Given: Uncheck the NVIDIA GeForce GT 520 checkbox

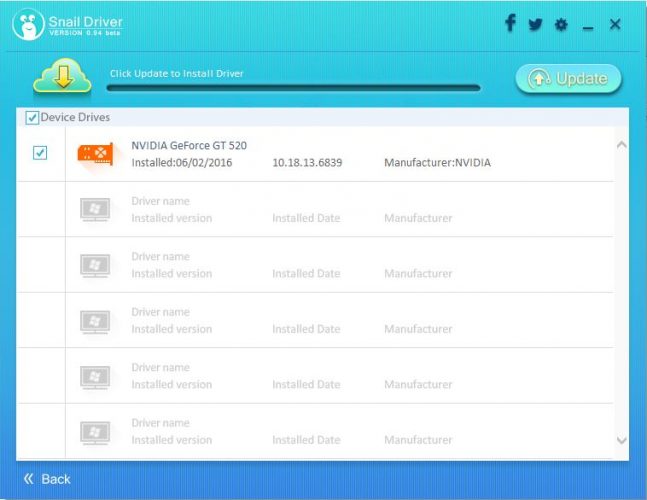Looking at the screenshot, I should (40, 153).
